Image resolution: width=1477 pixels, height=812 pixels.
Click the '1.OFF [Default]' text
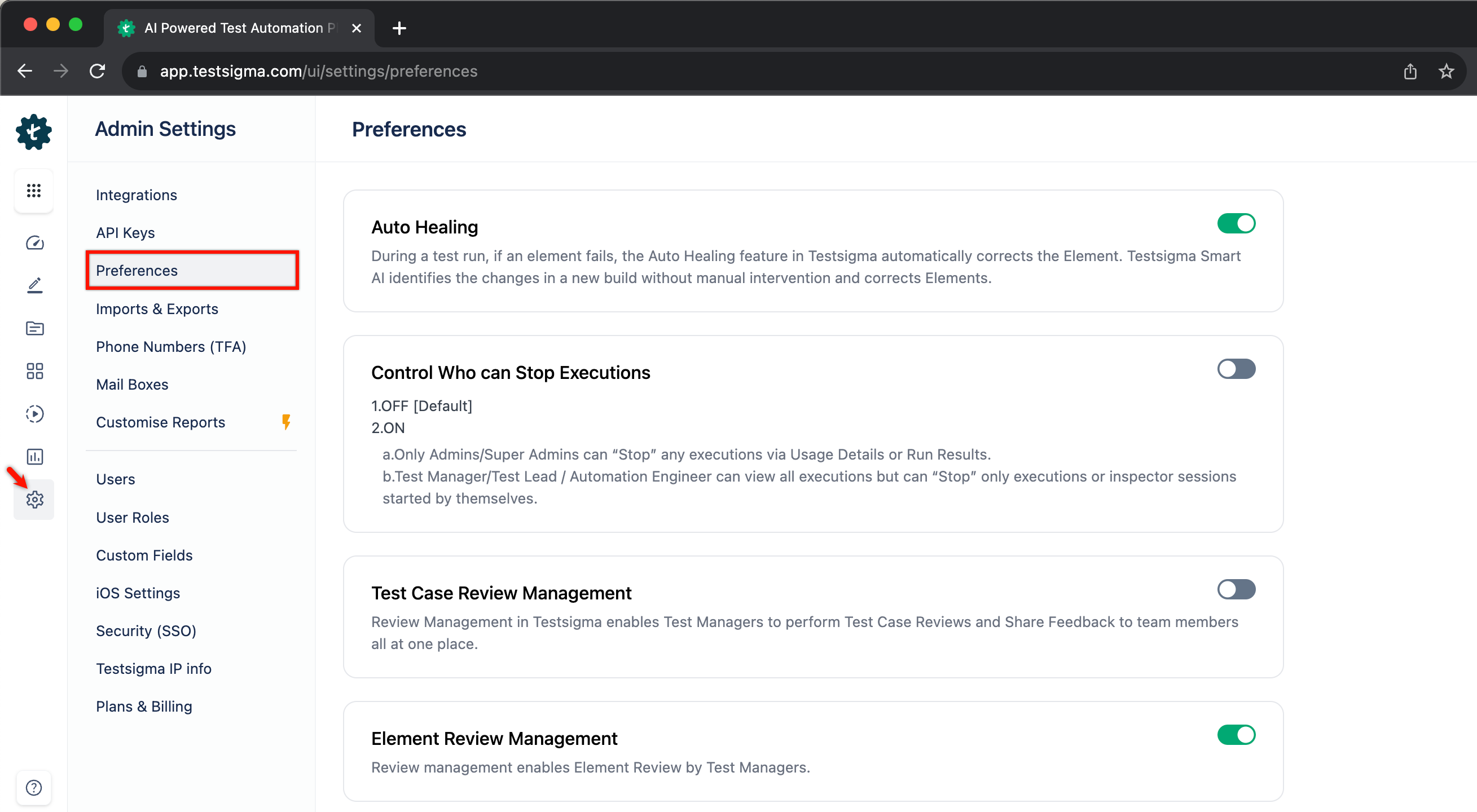[422, 405]
